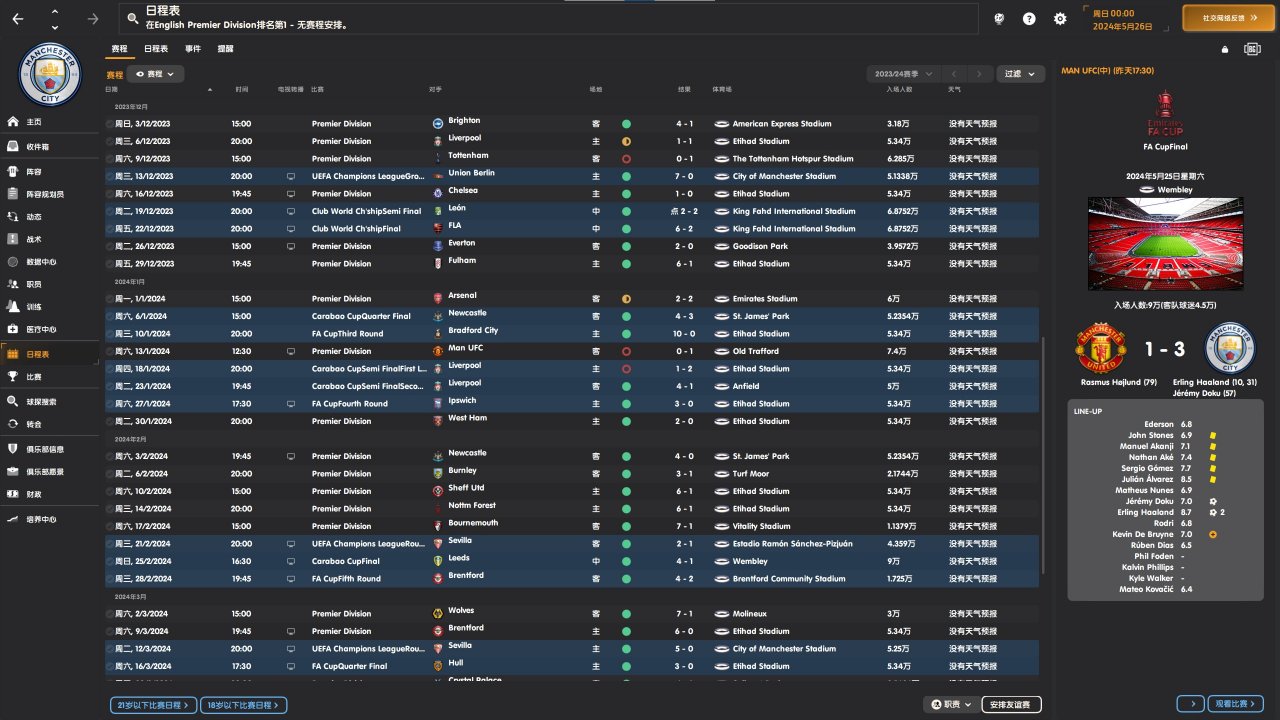The width and height of the screenshot is (1280, 720).
Task: Sort by the 日期 column sort arrow
Action: coord(210,90)
